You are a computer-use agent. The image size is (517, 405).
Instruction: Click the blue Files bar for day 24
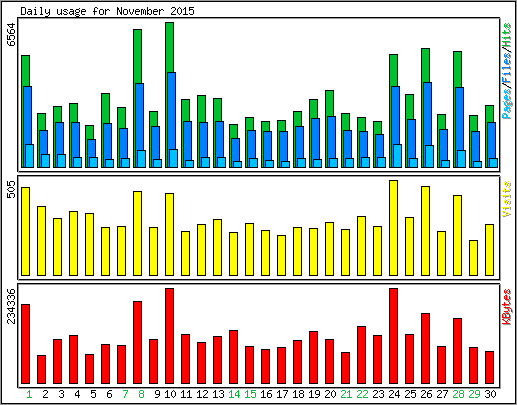395,115
